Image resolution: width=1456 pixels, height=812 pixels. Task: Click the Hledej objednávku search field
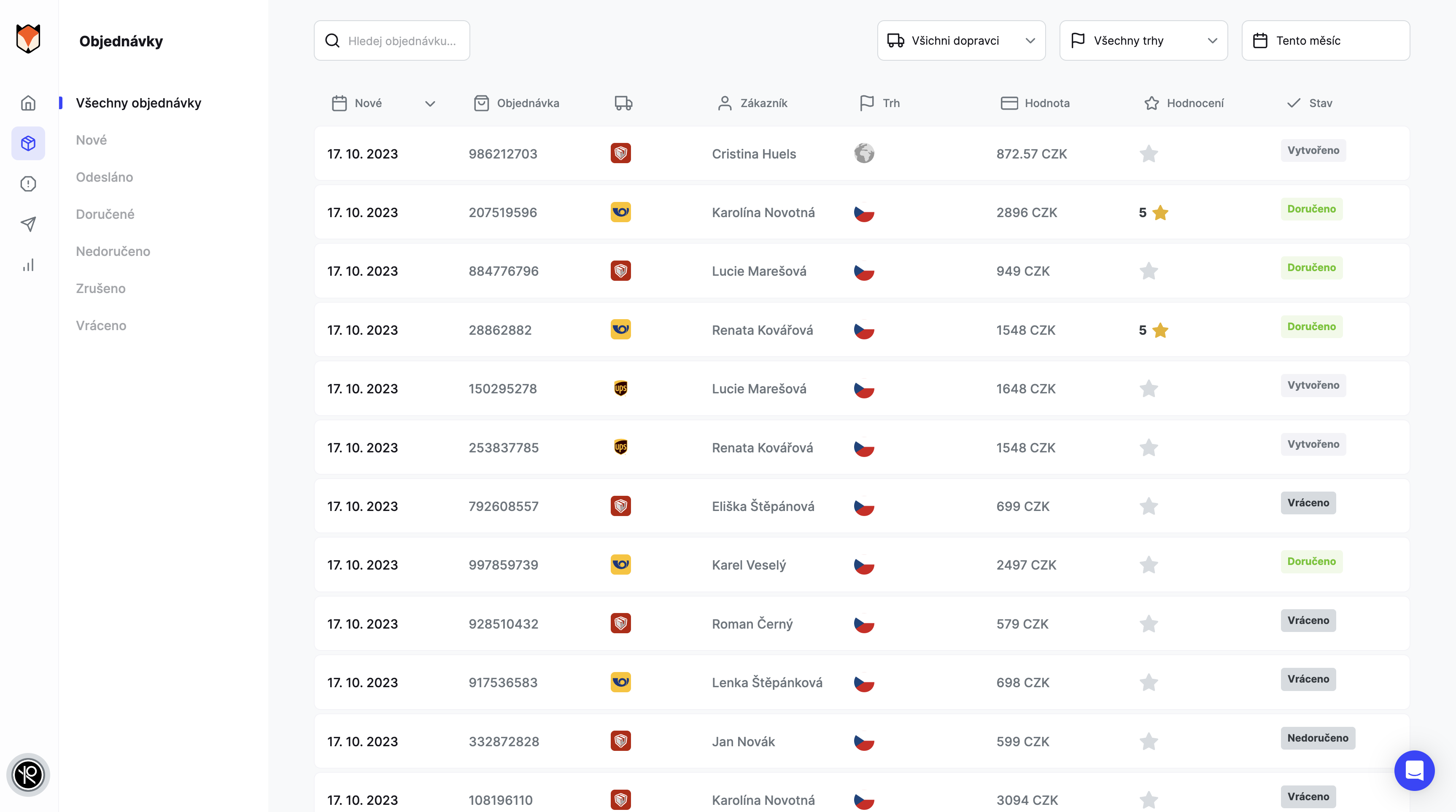point(392,41)
